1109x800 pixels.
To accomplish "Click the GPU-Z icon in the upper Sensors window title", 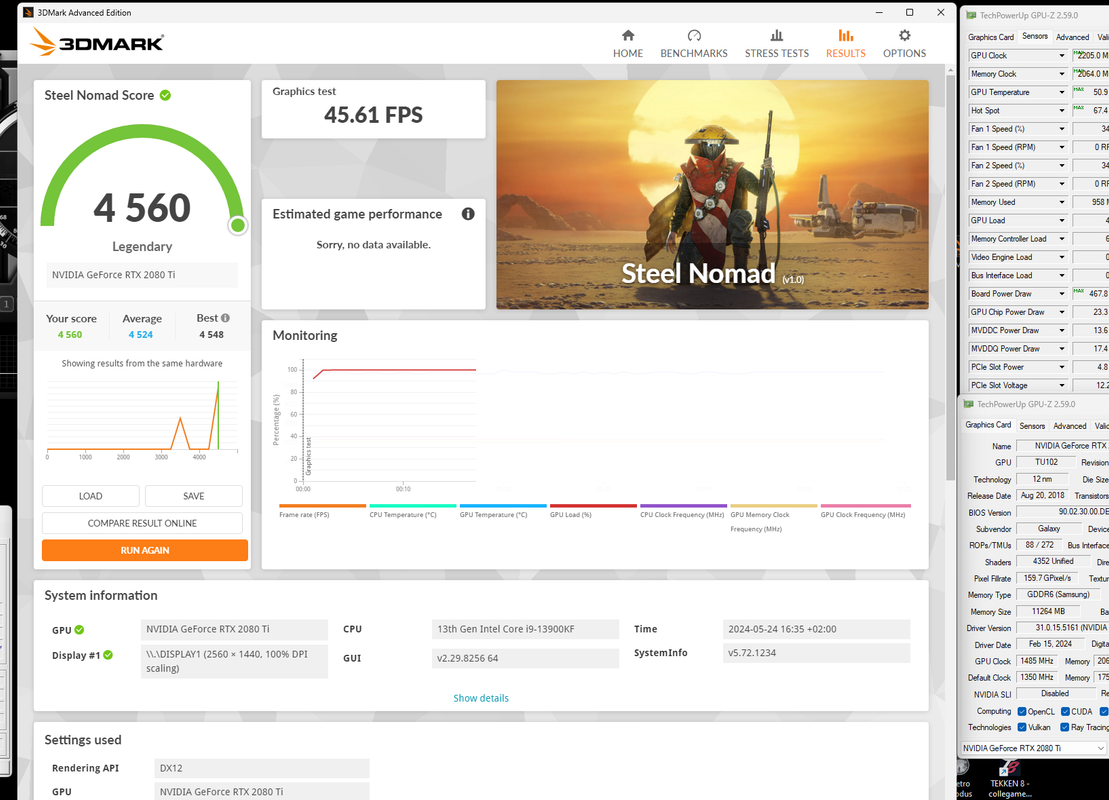I will [x=971, y=15].
